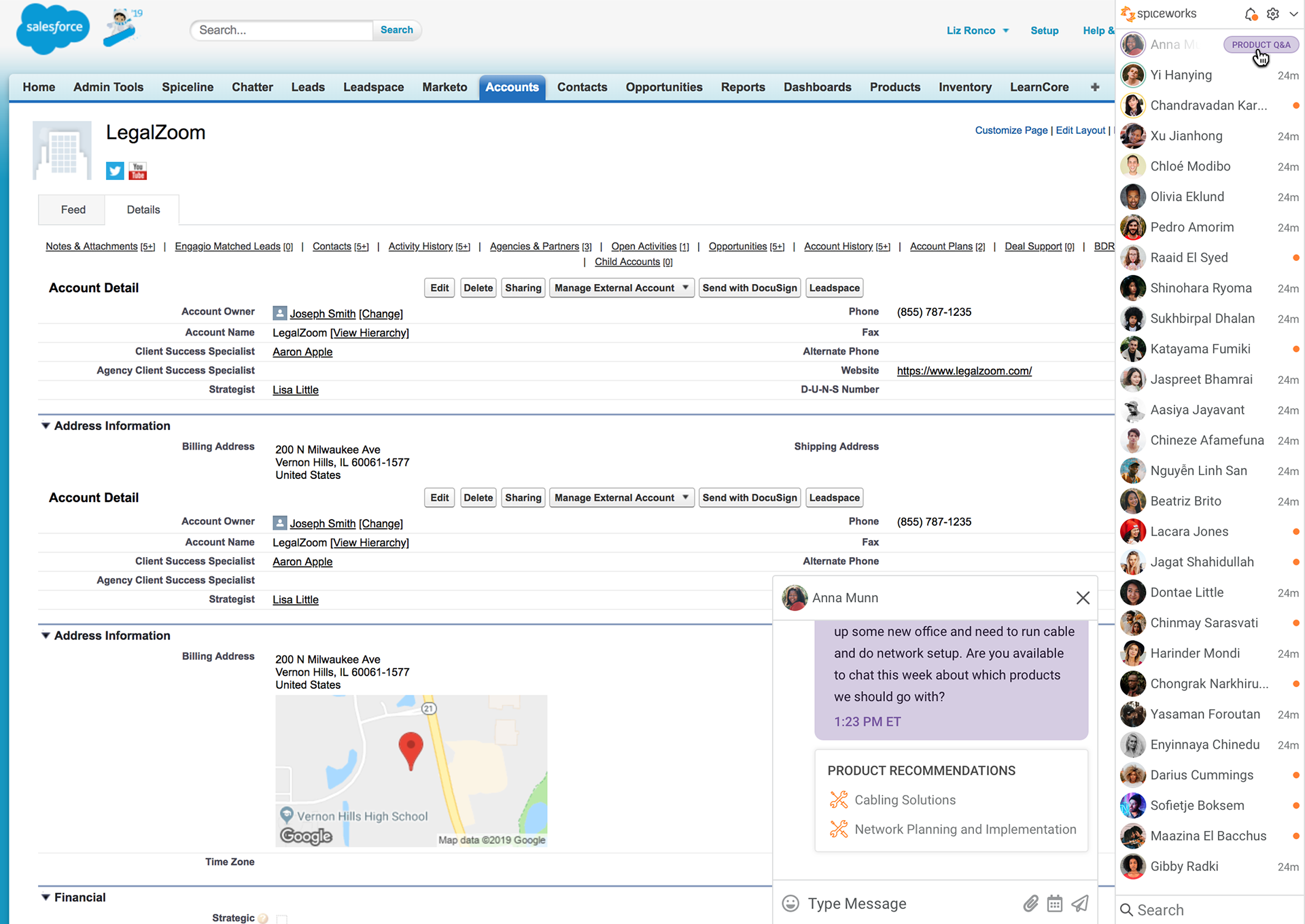Open Spiceworks notifications bell
The image size is (1305, 924).
point(1251,14)
